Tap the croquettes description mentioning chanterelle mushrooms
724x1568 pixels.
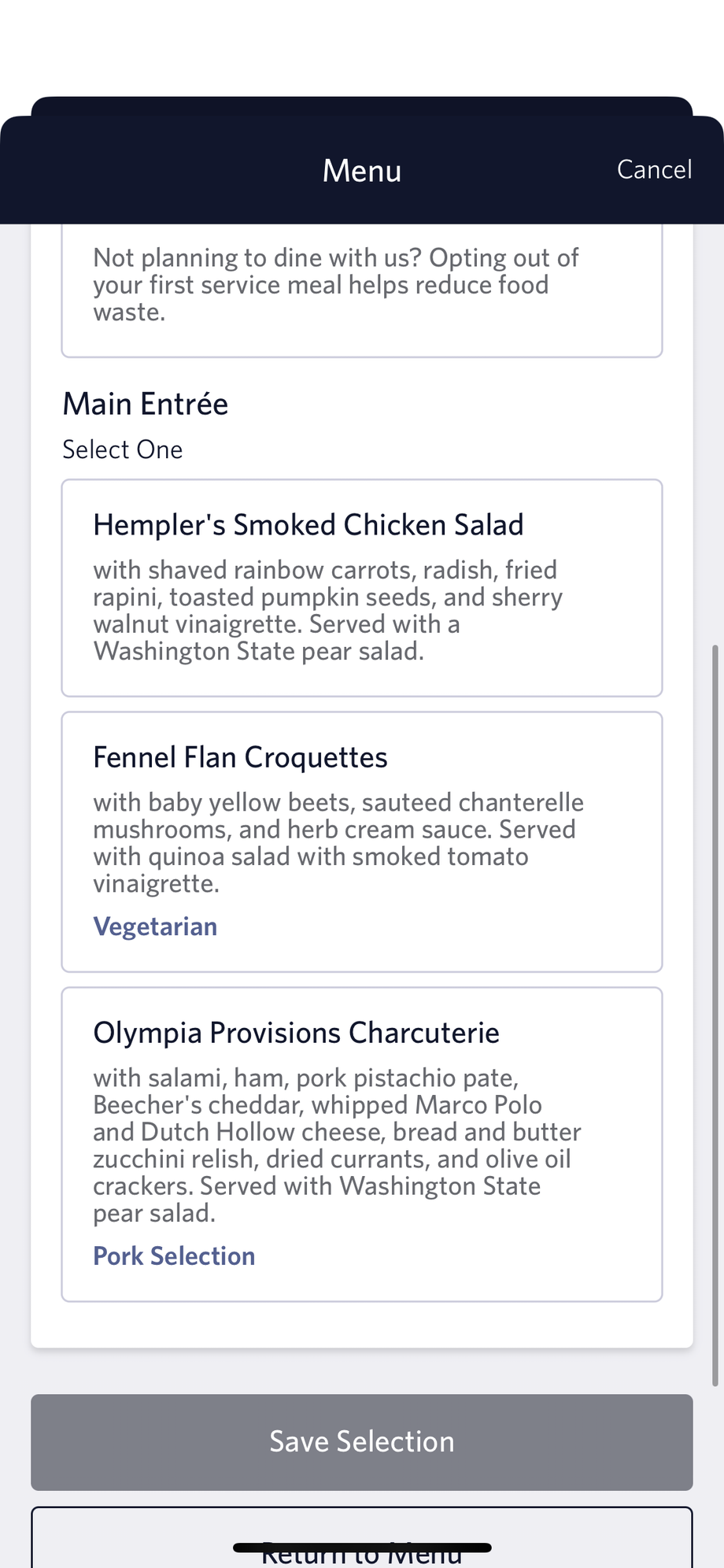point(338,830)
